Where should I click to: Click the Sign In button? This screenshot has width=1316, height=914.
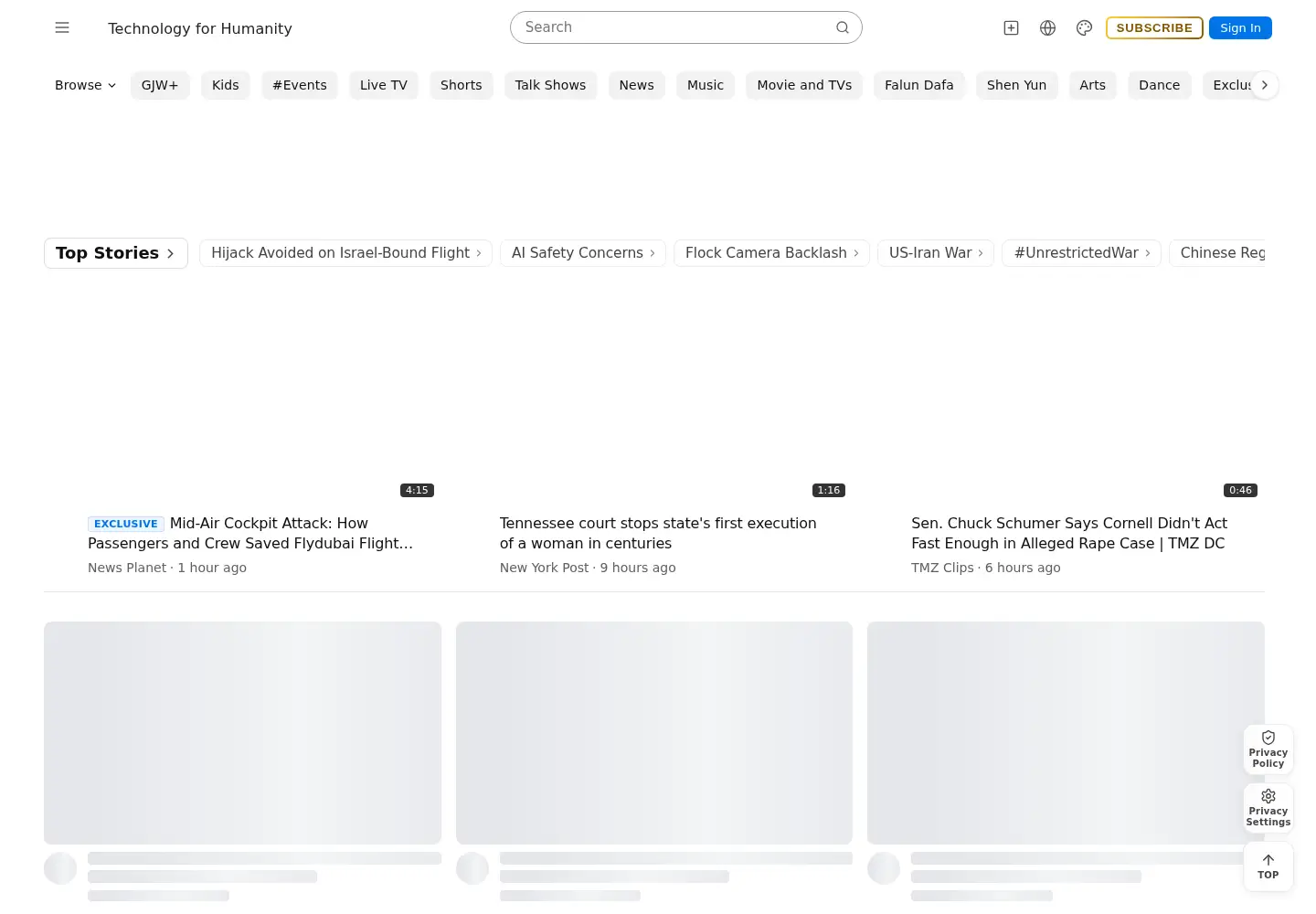tap(1240, 28)
